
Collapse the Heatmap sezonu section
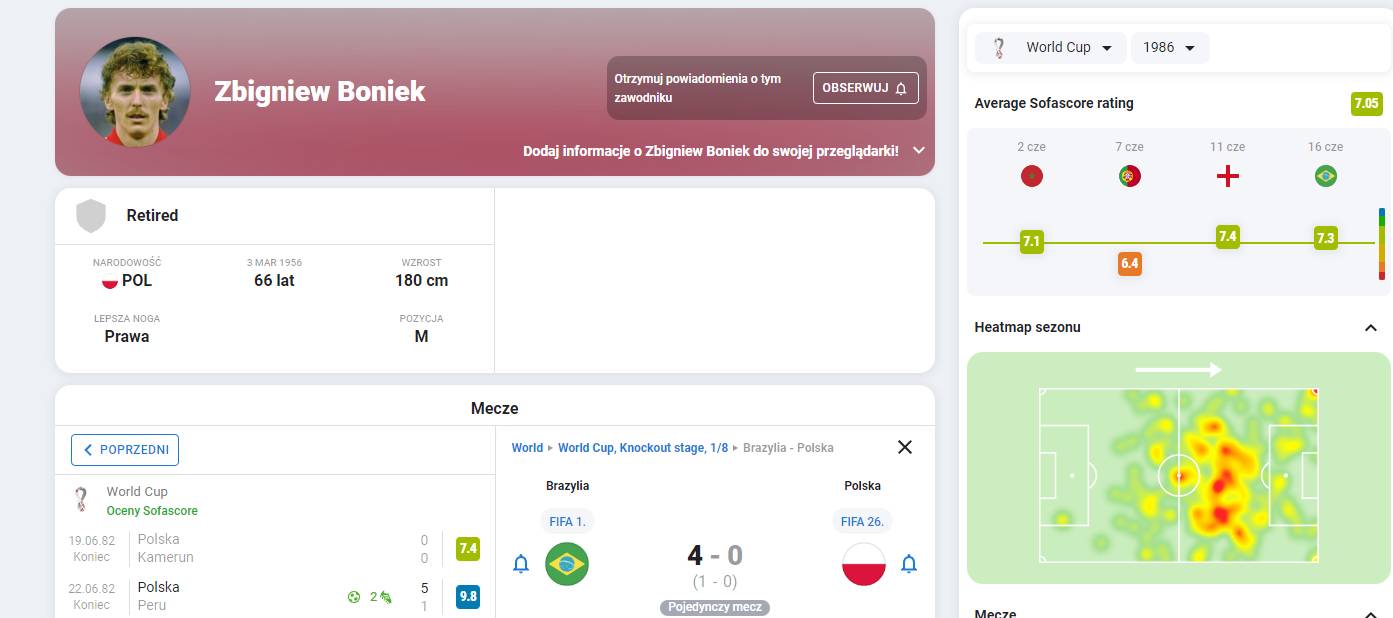[x=1370, y=328]
